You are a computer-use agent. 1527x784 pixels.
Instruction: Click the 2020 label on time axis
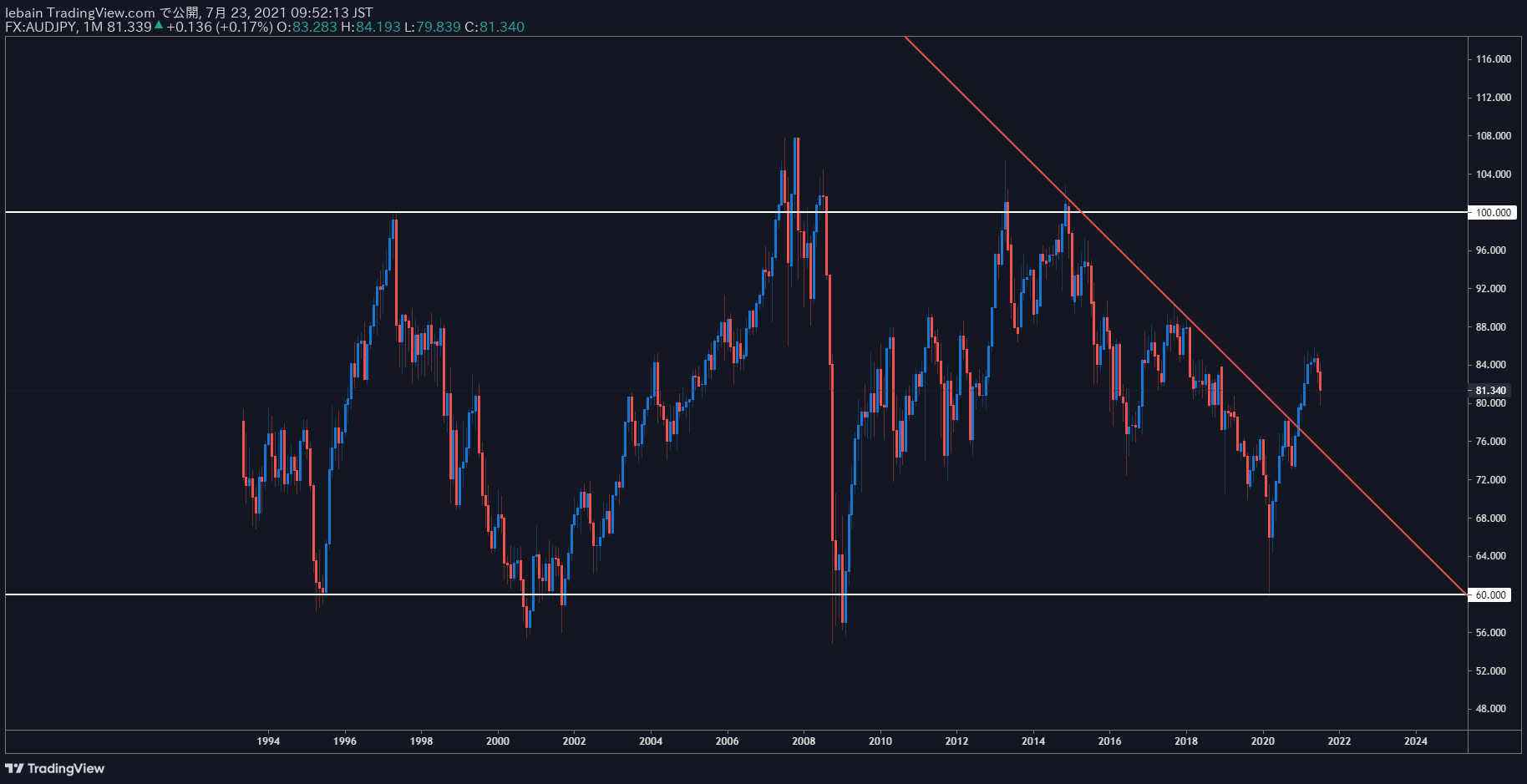(1263, 741)
